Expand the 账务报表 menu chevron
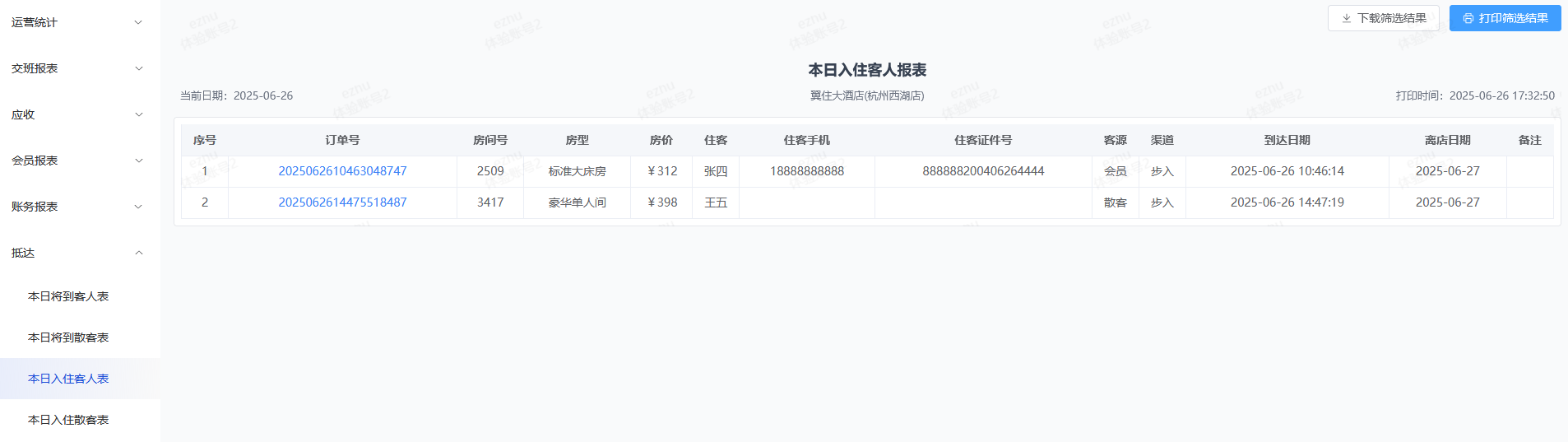This screenshot has width=1568, height=442. 138,207
